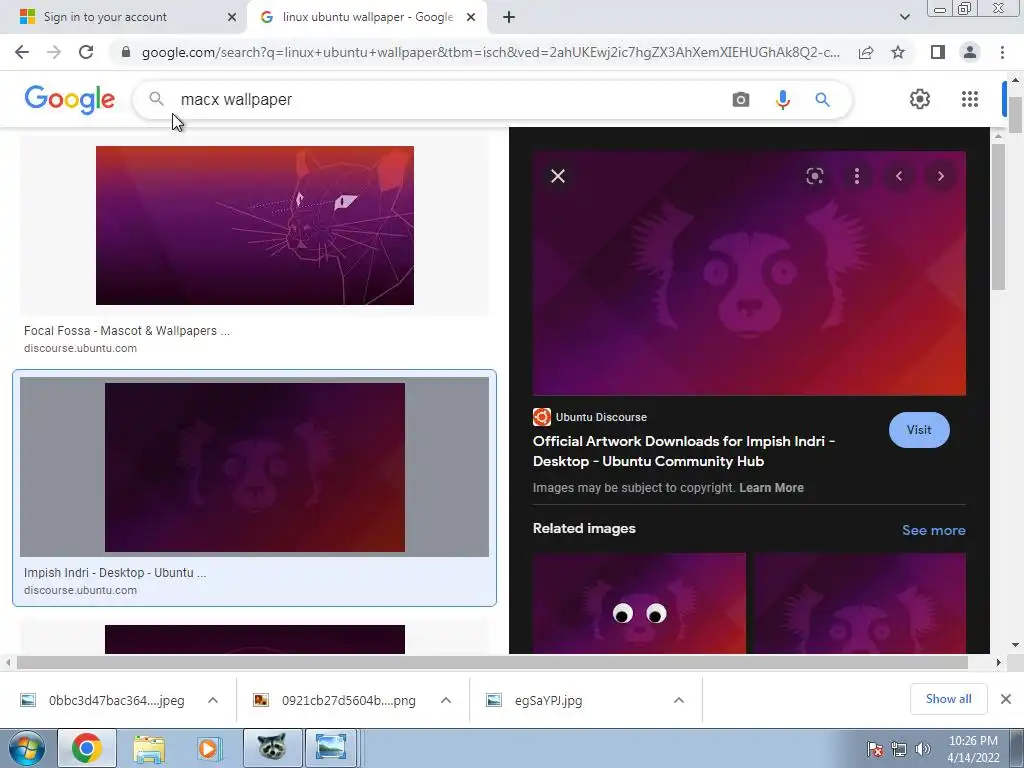
Task: Click the URL in the address bar
Action: pos(490,52)
